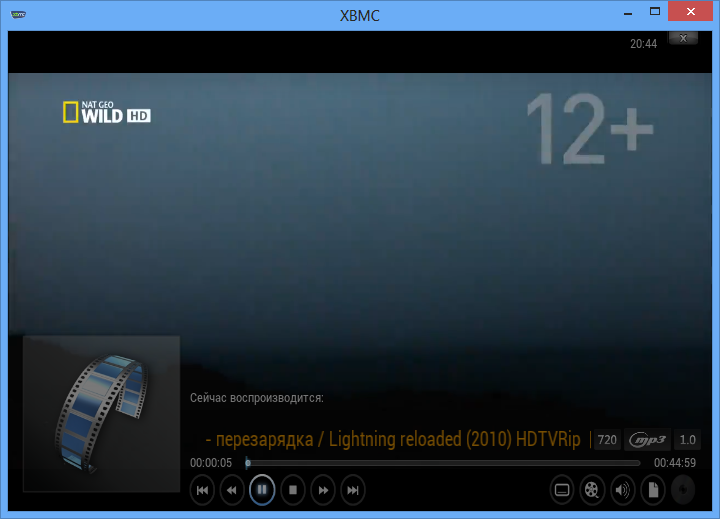Click the 20:44 clock display
Image resolution: width=720 pixels, height=519 pixels.
(x=643, y=44)
